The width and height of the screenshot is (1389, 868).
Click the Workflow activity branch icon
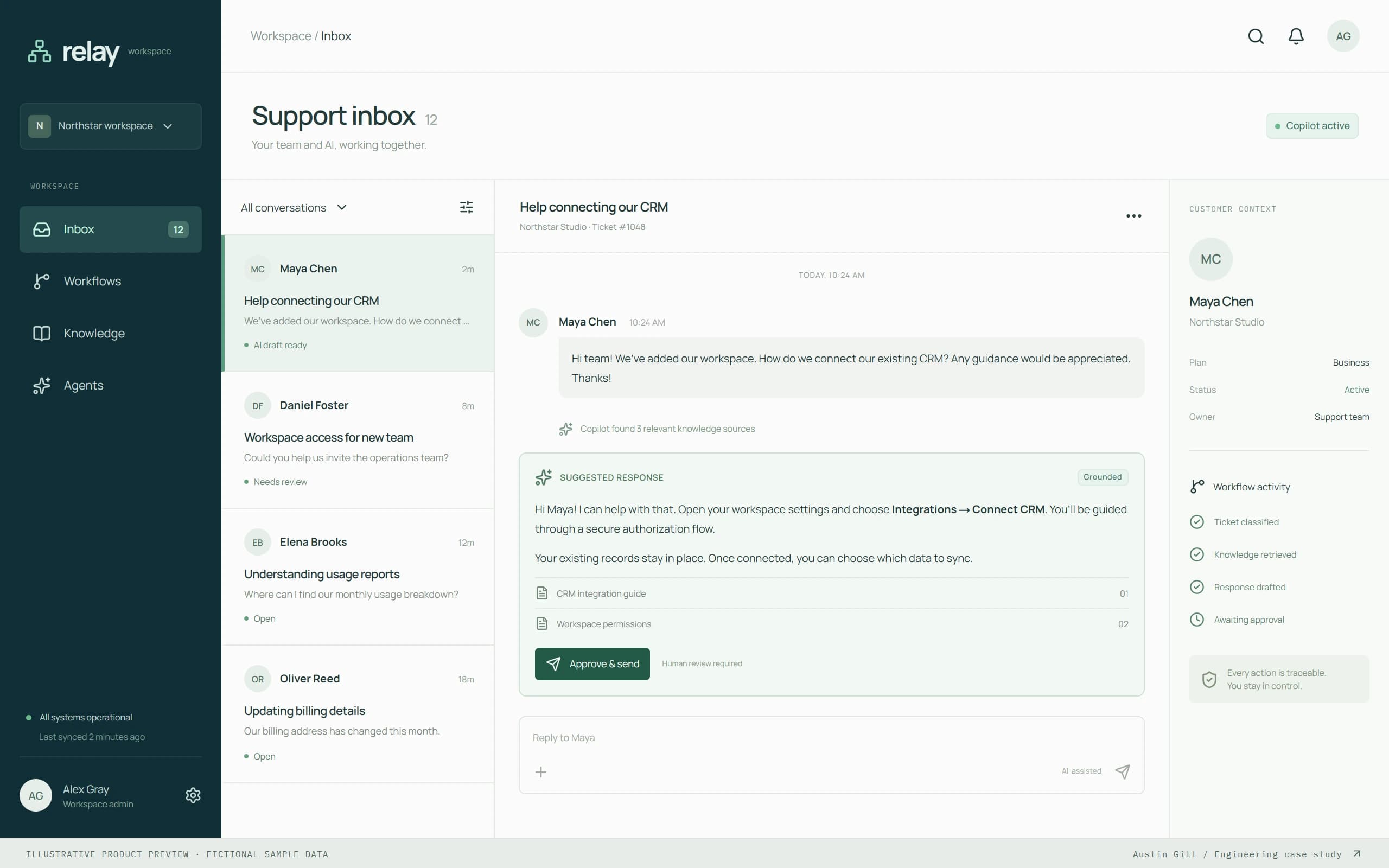click(x=1197, y=487)
